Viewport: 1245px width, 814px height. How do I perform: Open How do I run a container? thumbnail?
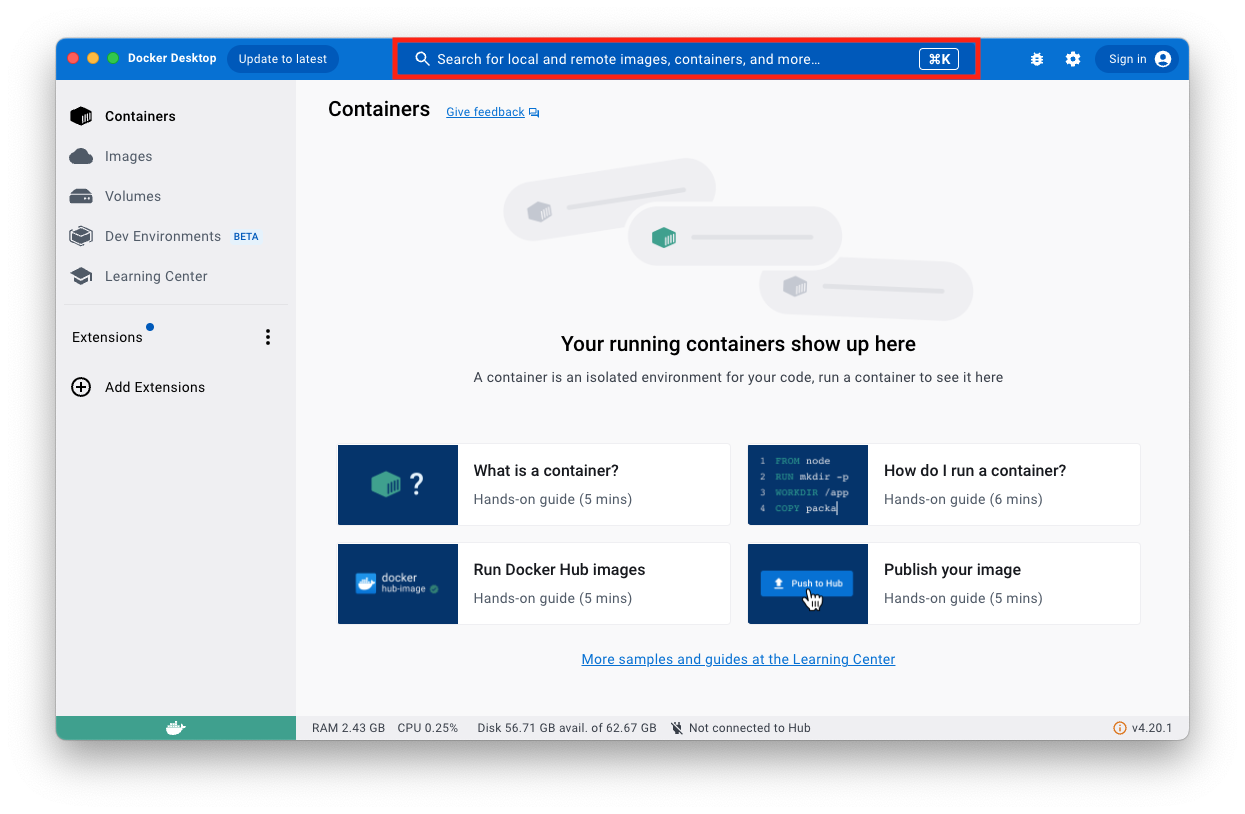(808, 485)
